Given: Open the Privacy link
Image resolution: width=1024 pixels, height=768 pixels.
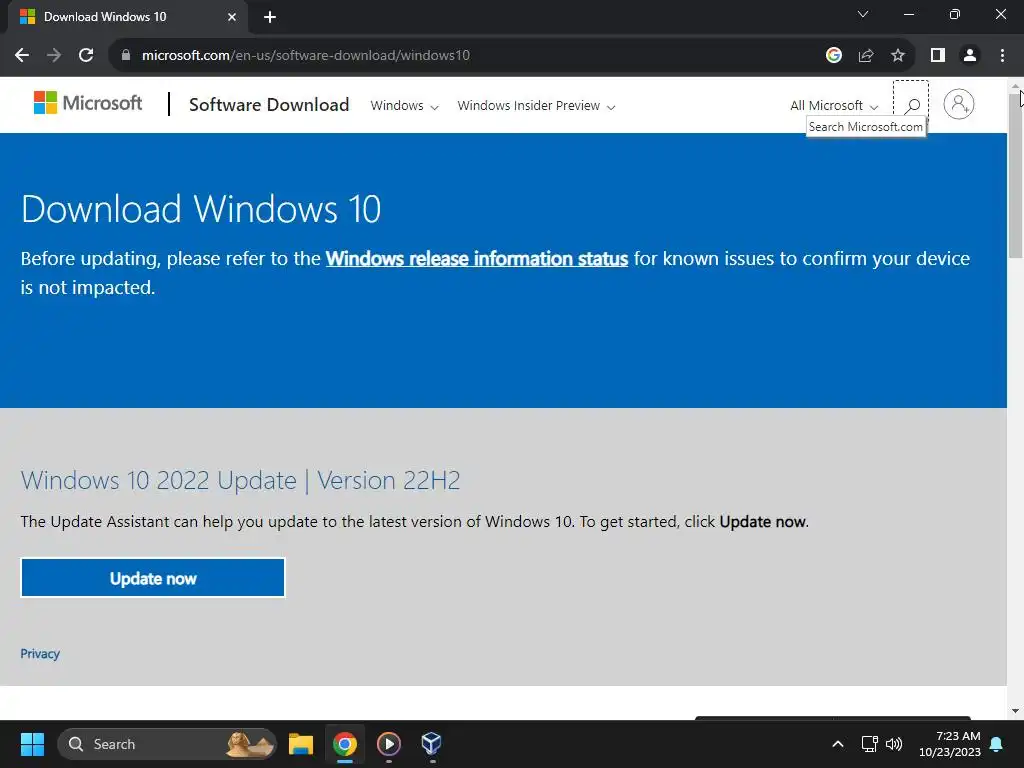Looking at the screenshot, I should click(40, 654).
